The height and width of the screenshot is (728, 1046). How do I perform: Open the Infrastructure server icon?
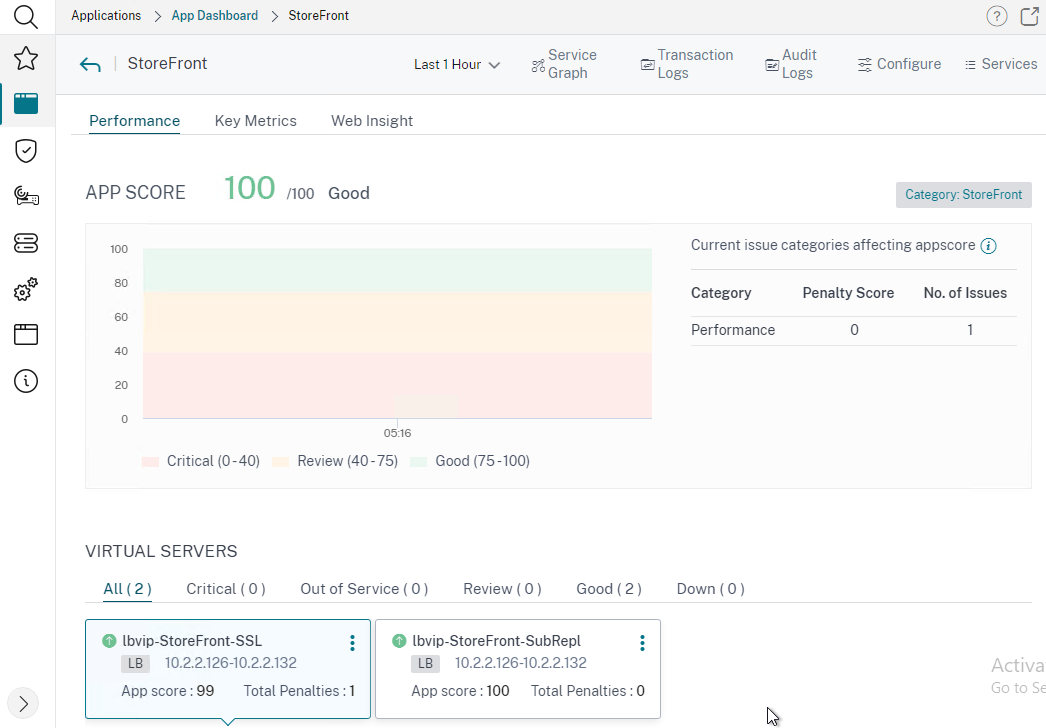26,244
